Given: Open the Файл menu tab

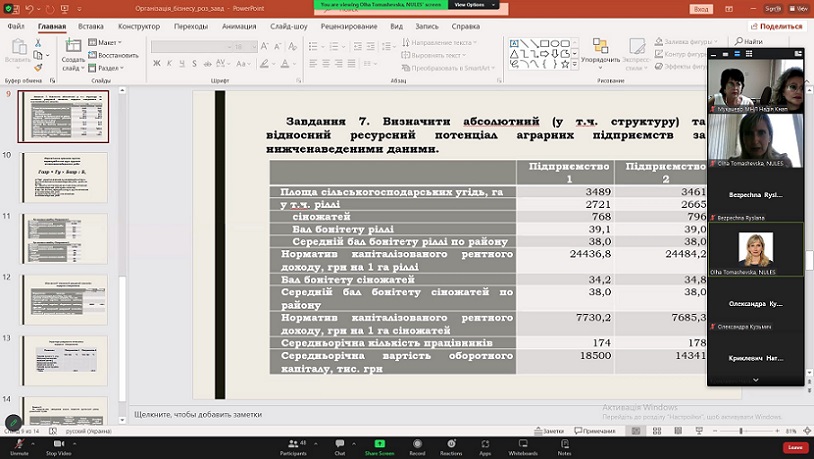Looking at the screenshot, I should (16, 26).
